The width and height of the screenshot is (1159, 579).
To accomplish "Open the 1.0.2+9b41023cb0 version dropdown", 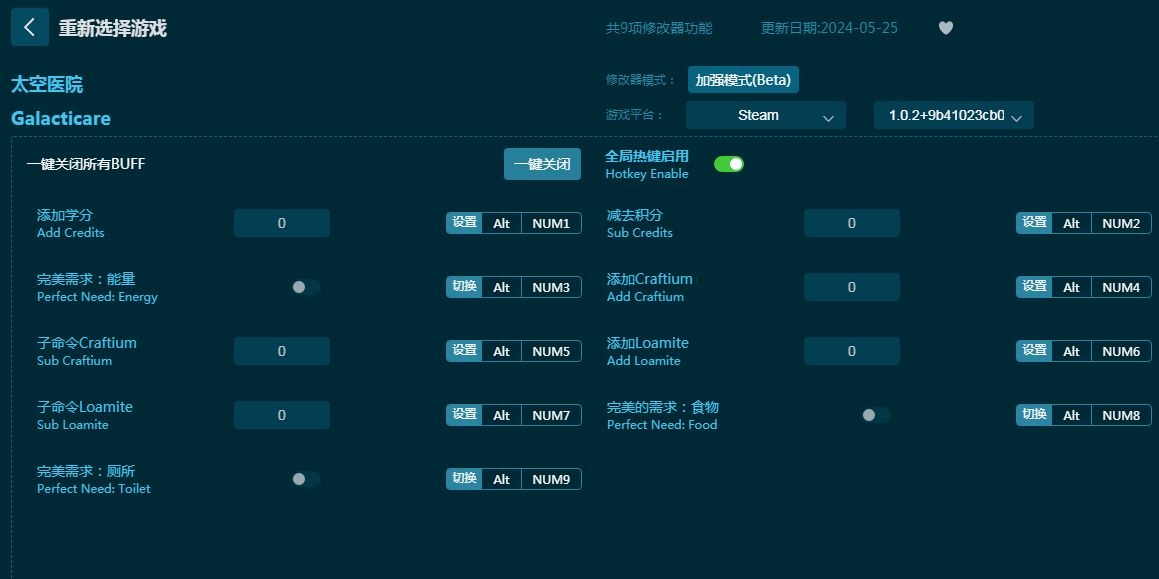I will tap(954, 115).
